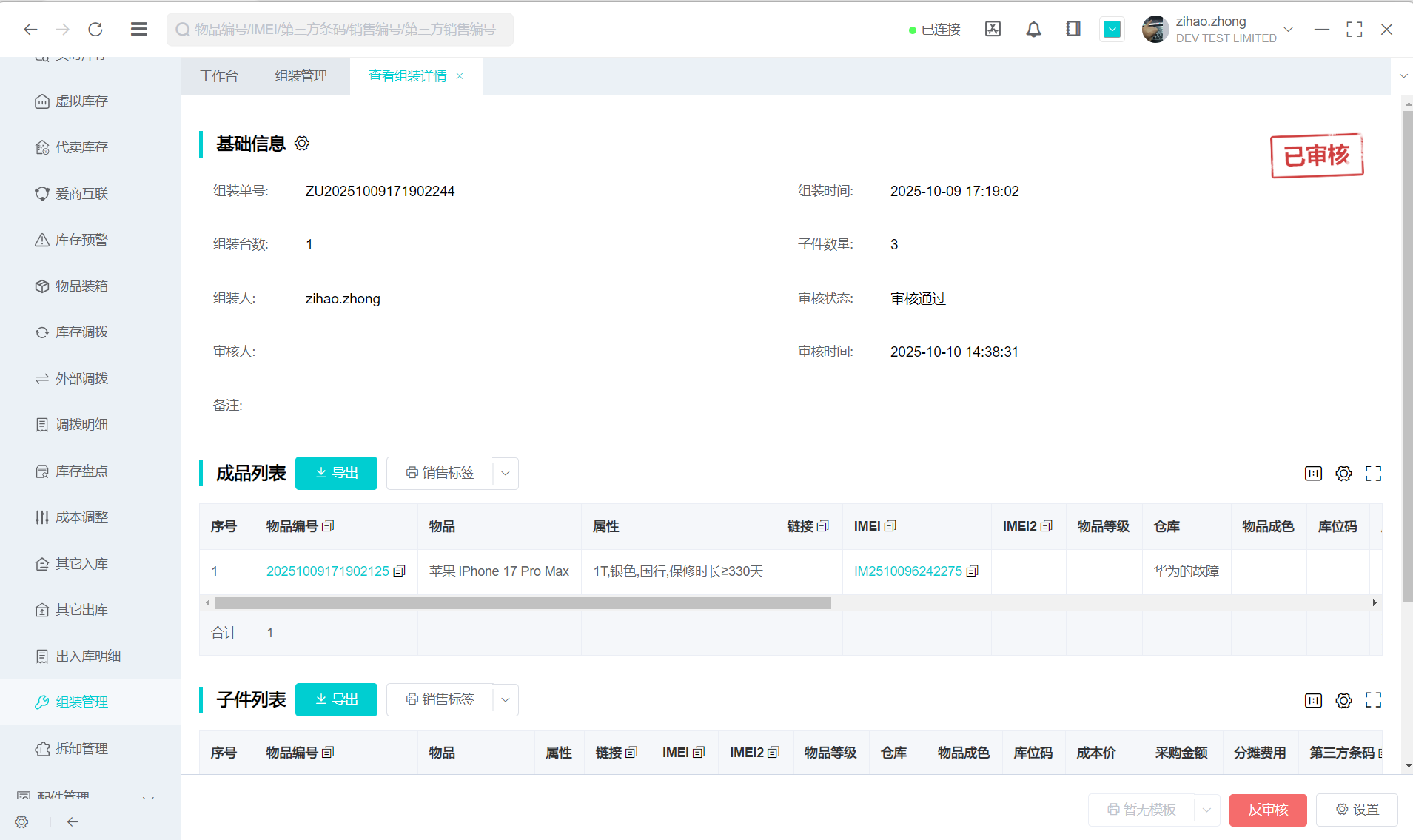Viewport: 1413px width, 840px height.
Task: Click 成品列表 horizontal scrollbar thumb
Action: [x=523, y=603]
